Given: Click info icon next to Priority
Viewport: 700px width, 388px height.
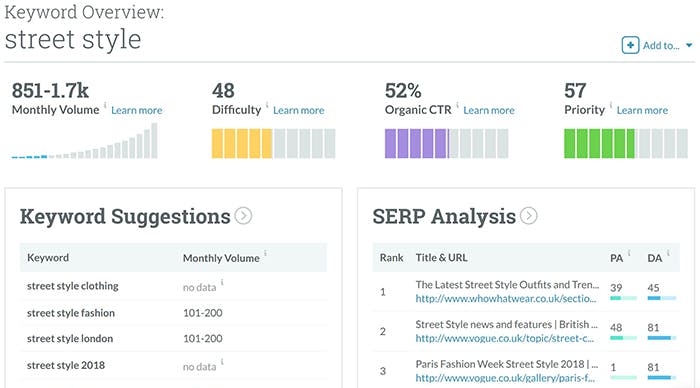Looking at the screenshot, I should click(x=611, y=105).
